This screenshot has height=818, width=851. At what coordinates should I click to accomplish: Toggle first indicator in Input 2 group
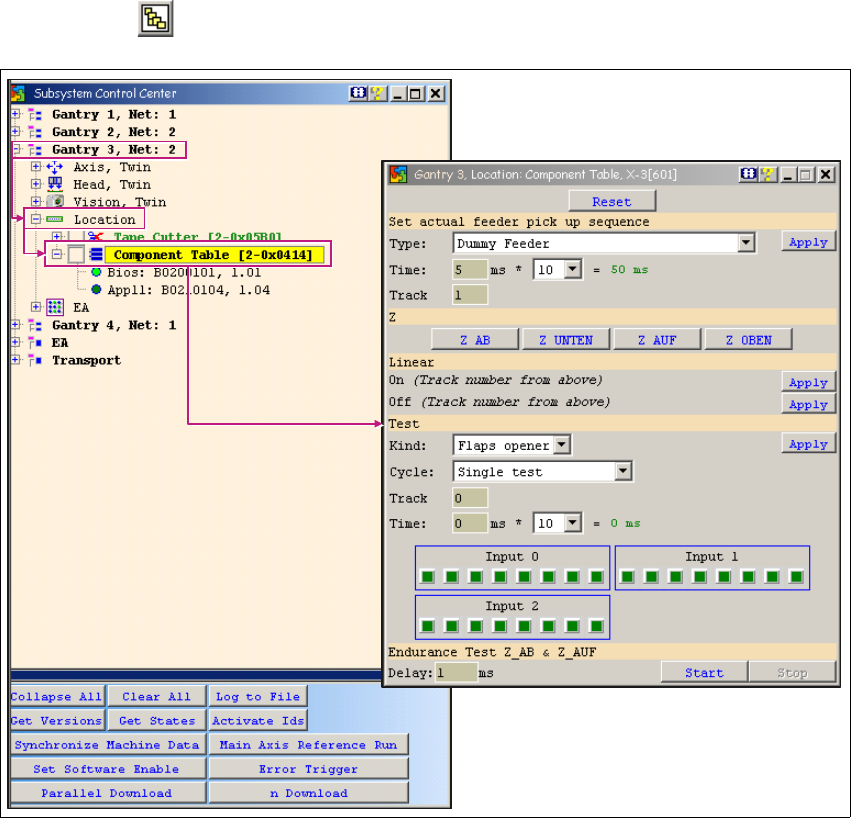(x=428, y=626)
